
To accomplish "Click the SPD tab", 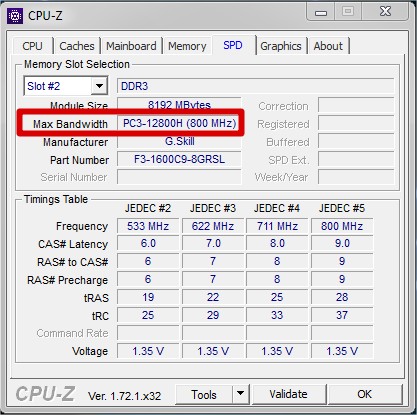I will pyautogui.click(x=233, y=45).
